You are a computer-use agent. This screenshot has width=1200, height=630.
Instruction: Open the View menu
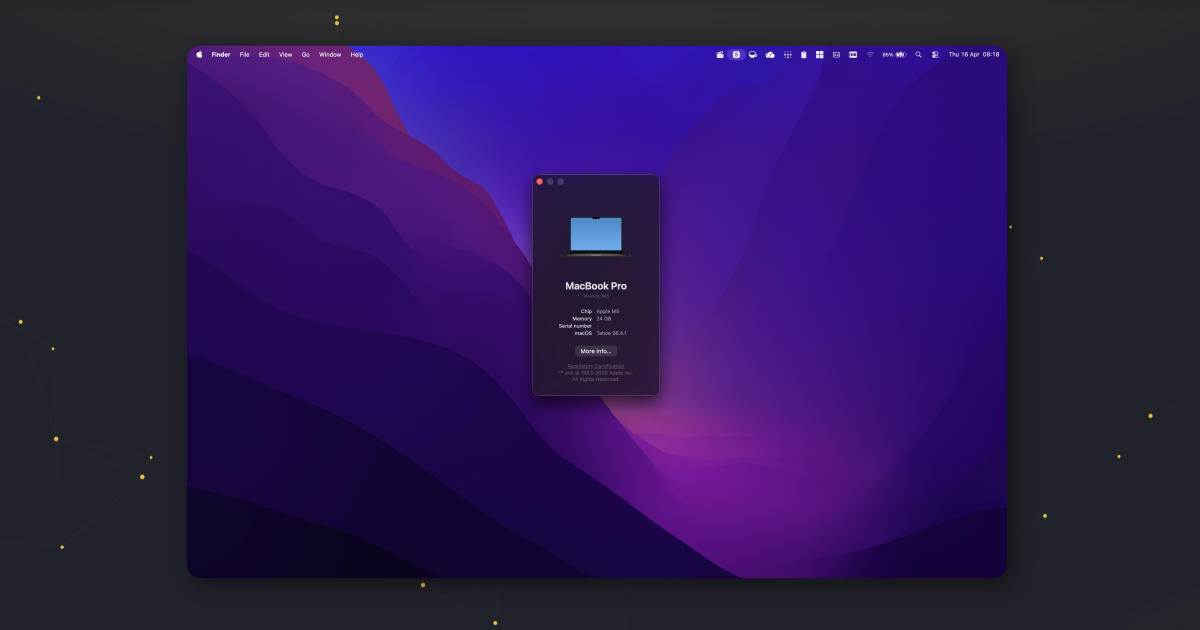286,55
